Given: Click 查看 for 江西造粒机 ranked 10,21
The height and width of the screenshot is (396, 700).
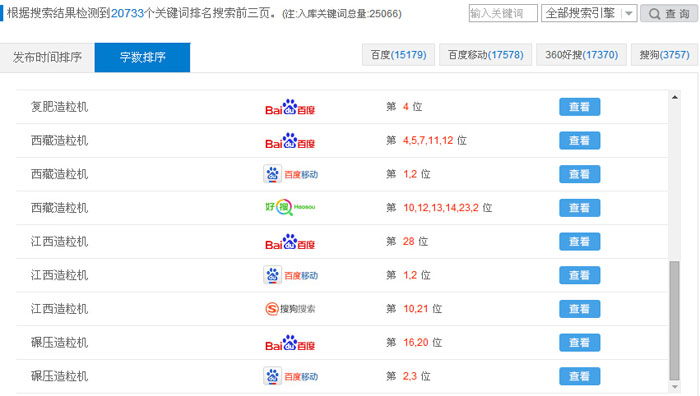Looking at the screenshot, I should [579, 308].
